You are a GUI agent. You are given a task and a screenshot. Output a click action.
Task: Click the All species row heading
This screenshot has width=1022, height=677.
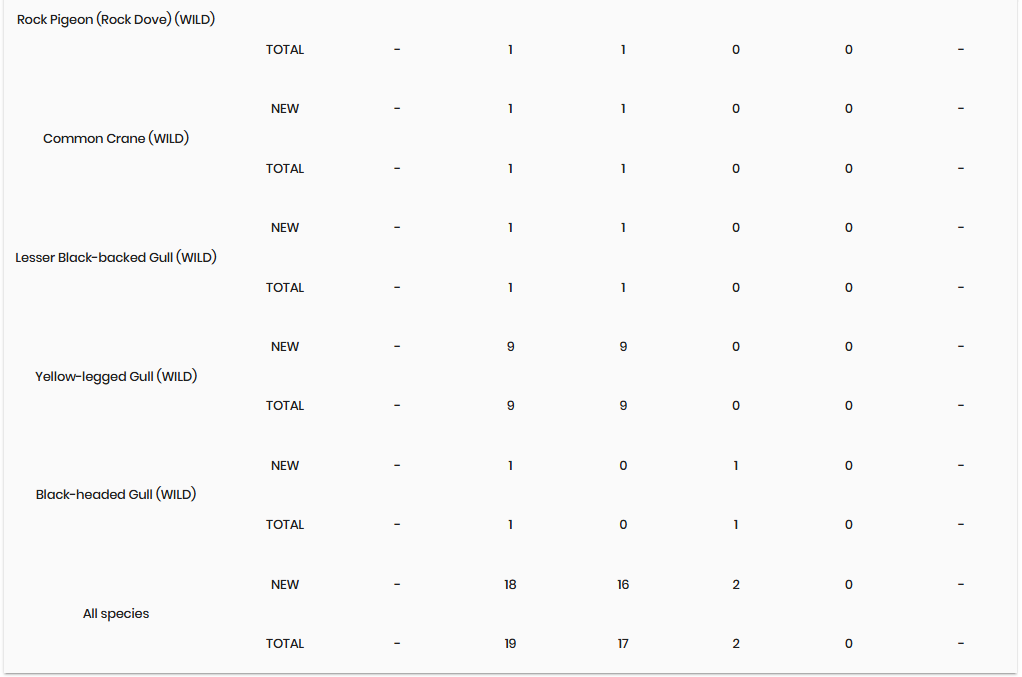[116, 614]
